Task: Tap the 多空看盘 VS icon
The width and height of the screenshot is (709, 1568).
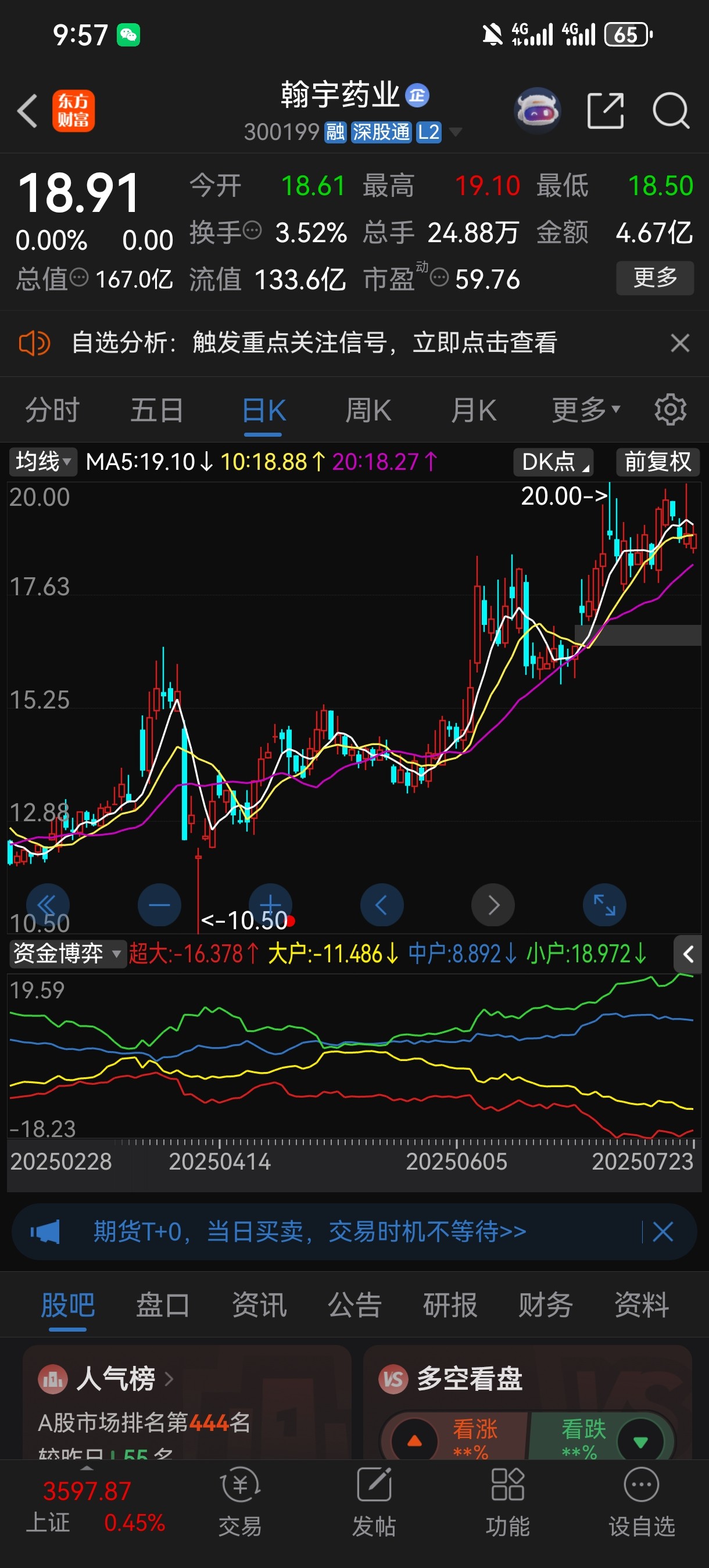Action: (393, 1379)
